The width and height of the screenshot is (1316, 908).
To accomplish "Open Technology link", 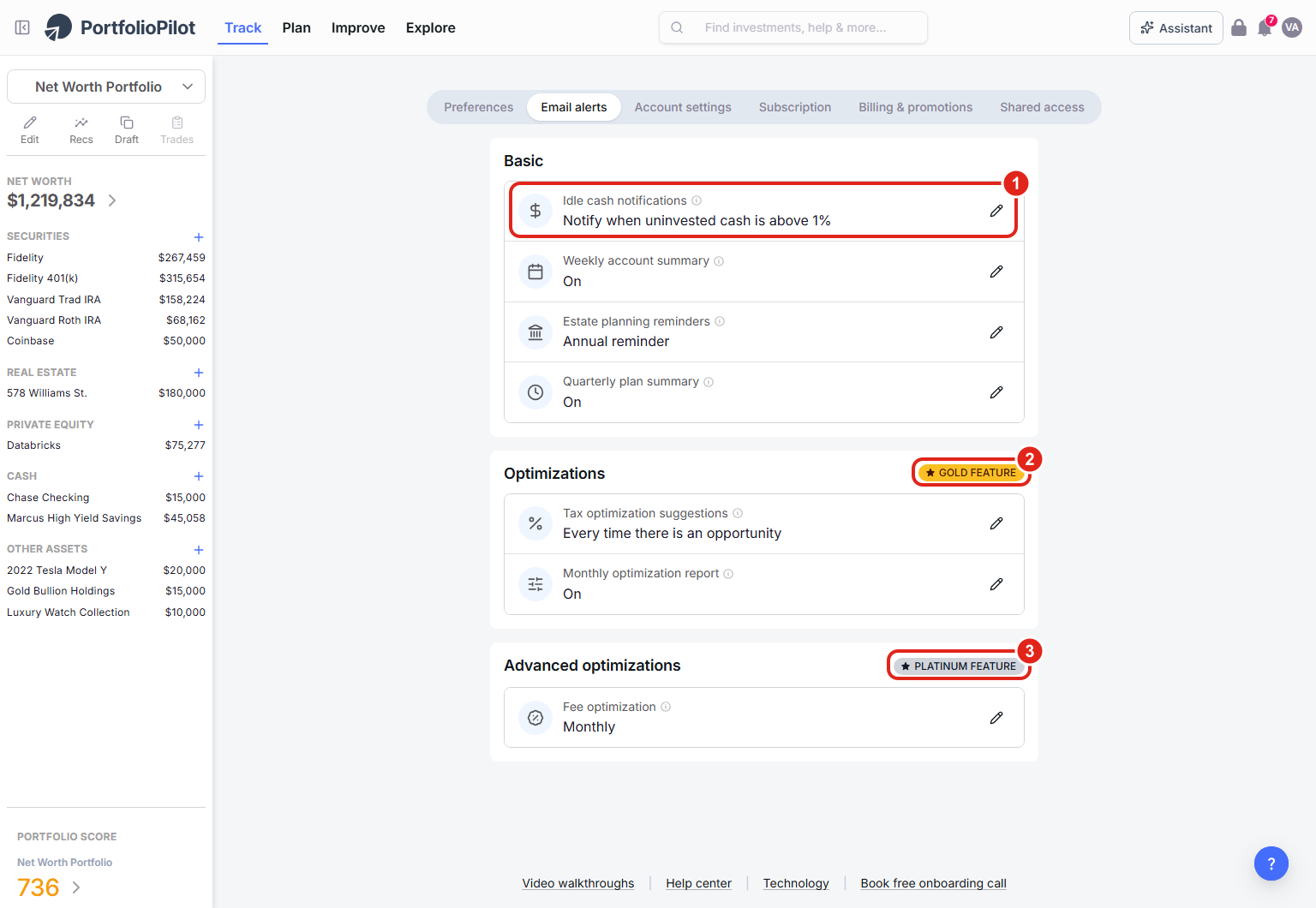I will pos(796,883).
